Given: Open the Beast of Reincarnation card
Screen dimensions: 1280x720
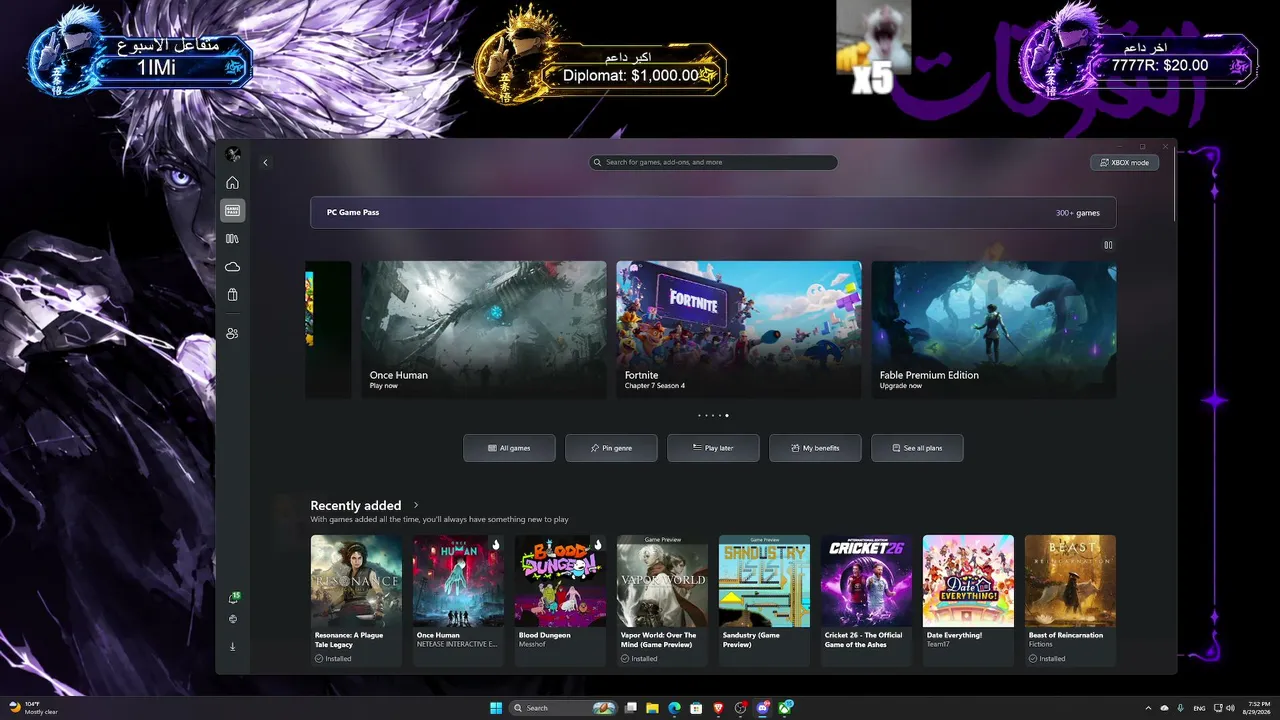Looking at the screenshot, I should tap(1070, 600).
